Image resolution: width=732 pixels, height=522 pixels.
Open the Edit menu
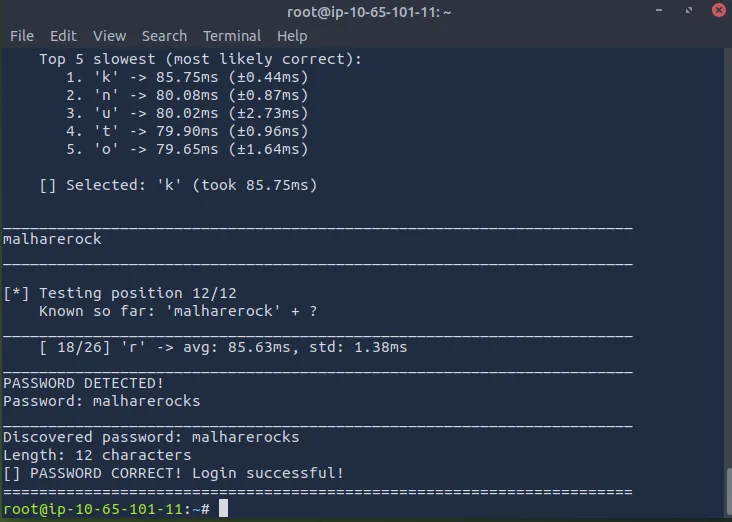[63, 36]
